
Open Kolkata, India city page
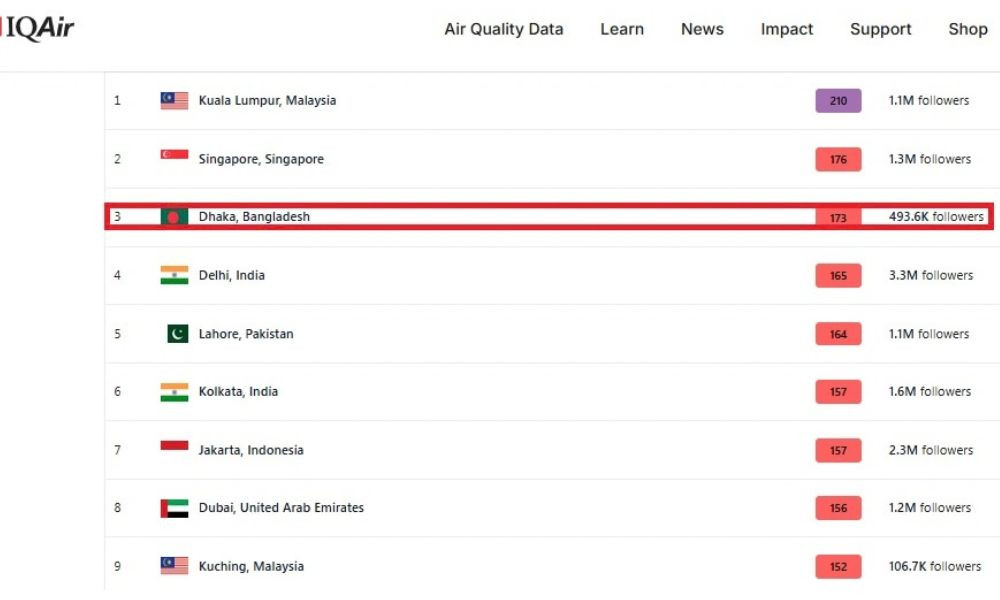238,391
